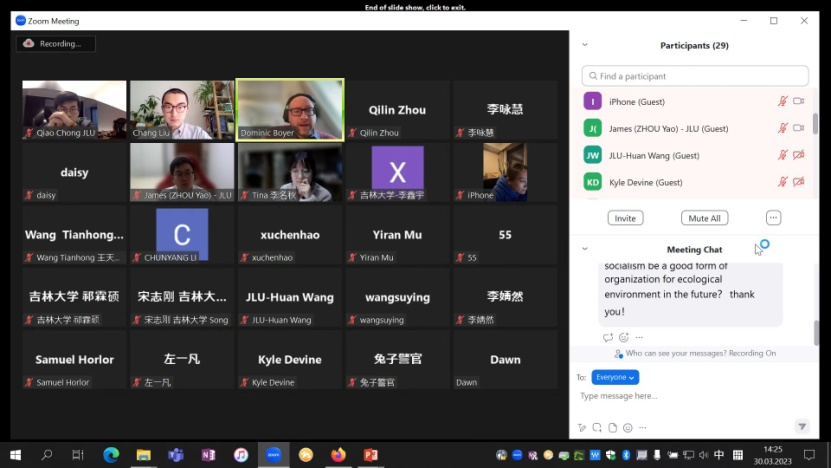Toggle video for Kyle Devine (Guest)

click(x=798, y=182)
